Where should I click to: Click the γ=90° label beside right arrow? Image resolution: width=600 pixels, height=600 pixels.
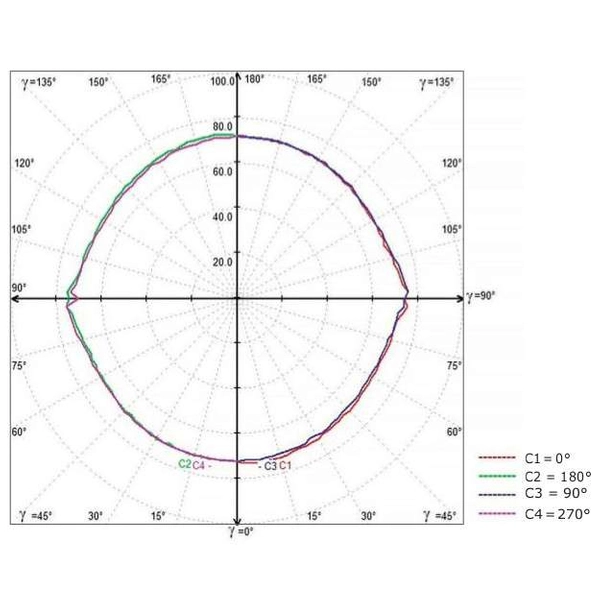pyautogui.click(x=480, y=297)
